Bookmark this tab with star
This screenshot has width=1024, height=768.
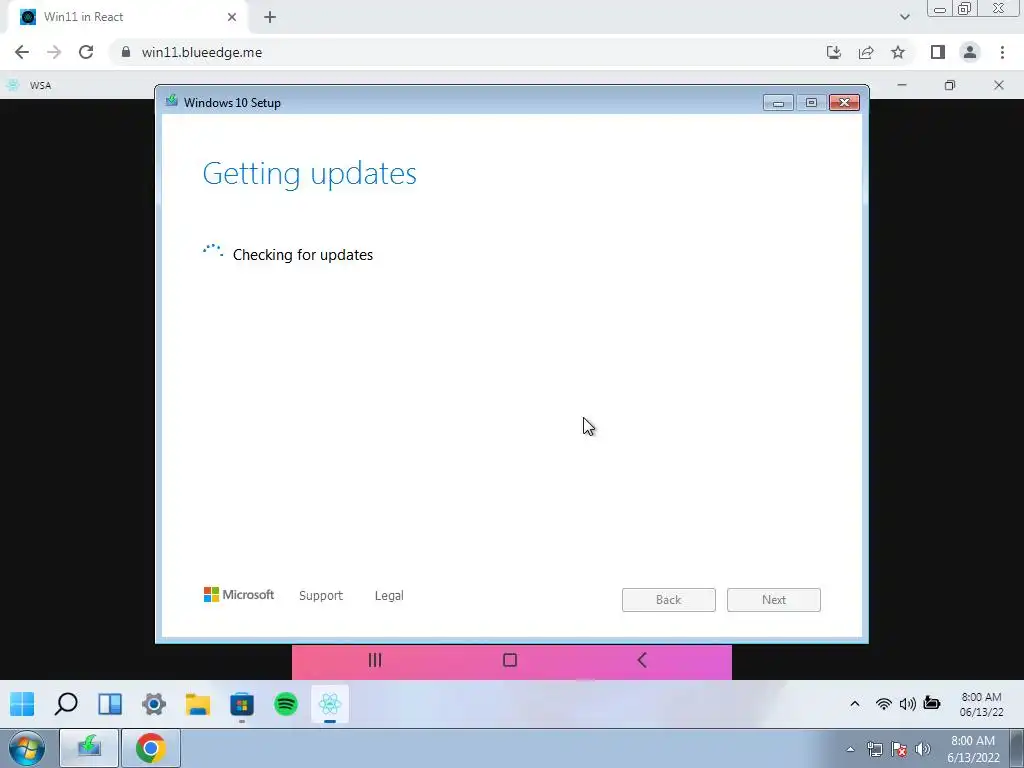[x=898, y=52]
